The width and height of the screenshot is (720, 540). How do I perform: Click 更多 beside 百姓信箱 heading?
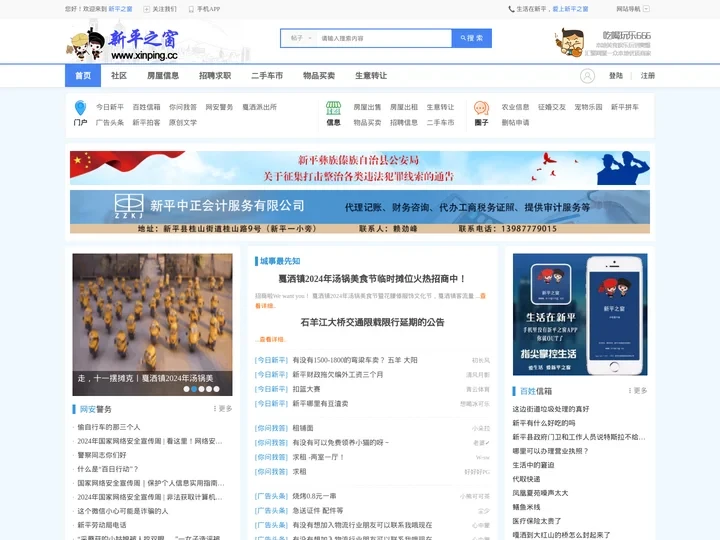click(x=638, y=391)
